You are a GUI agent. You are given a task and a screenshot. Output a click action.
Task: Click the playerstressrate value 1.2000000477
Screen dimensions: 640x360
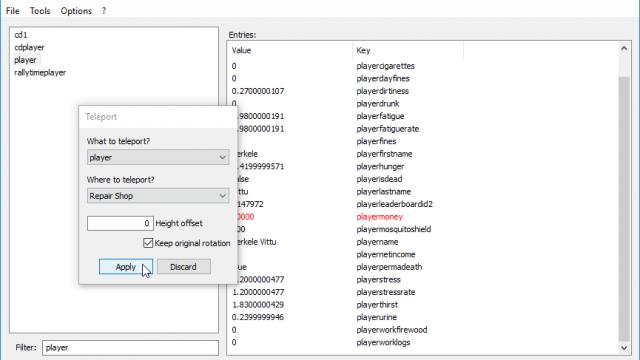258,292
